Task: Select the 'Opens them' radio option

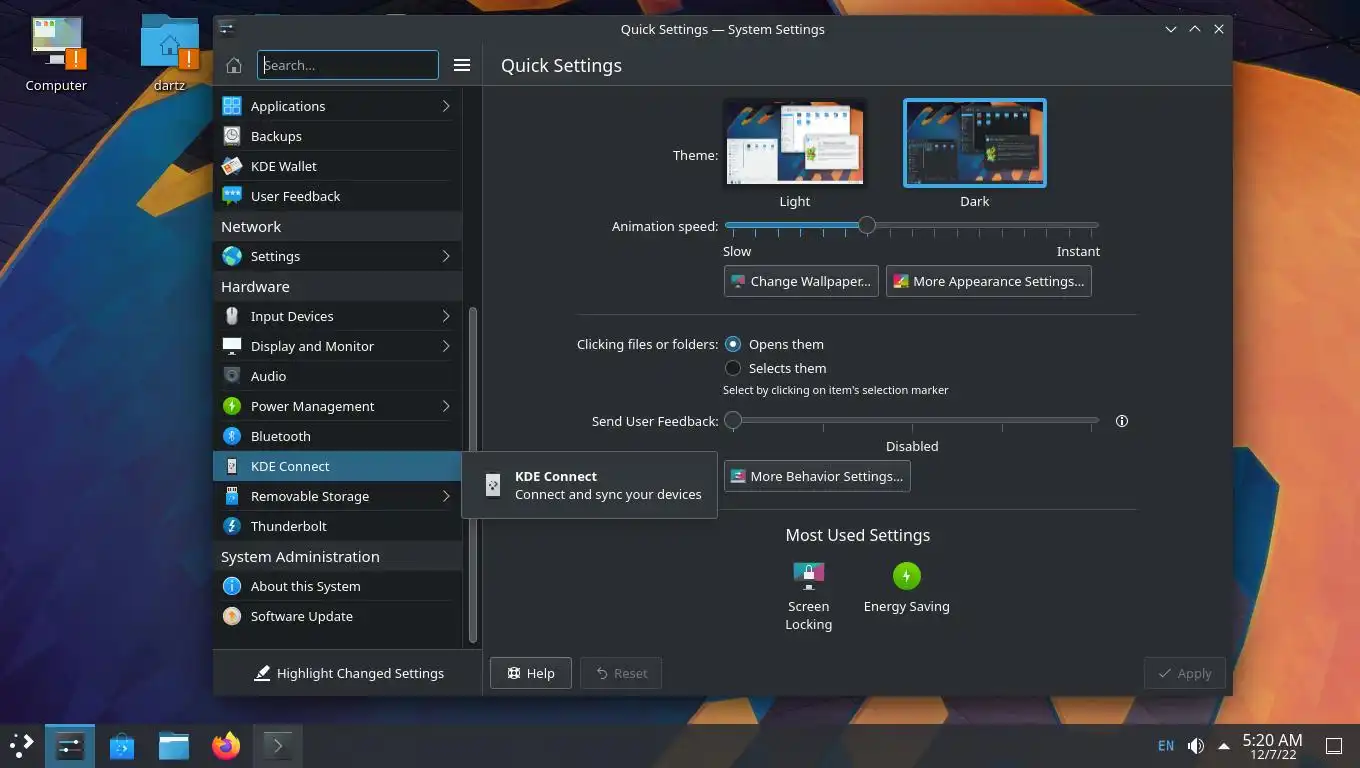Action: [733, 344]
